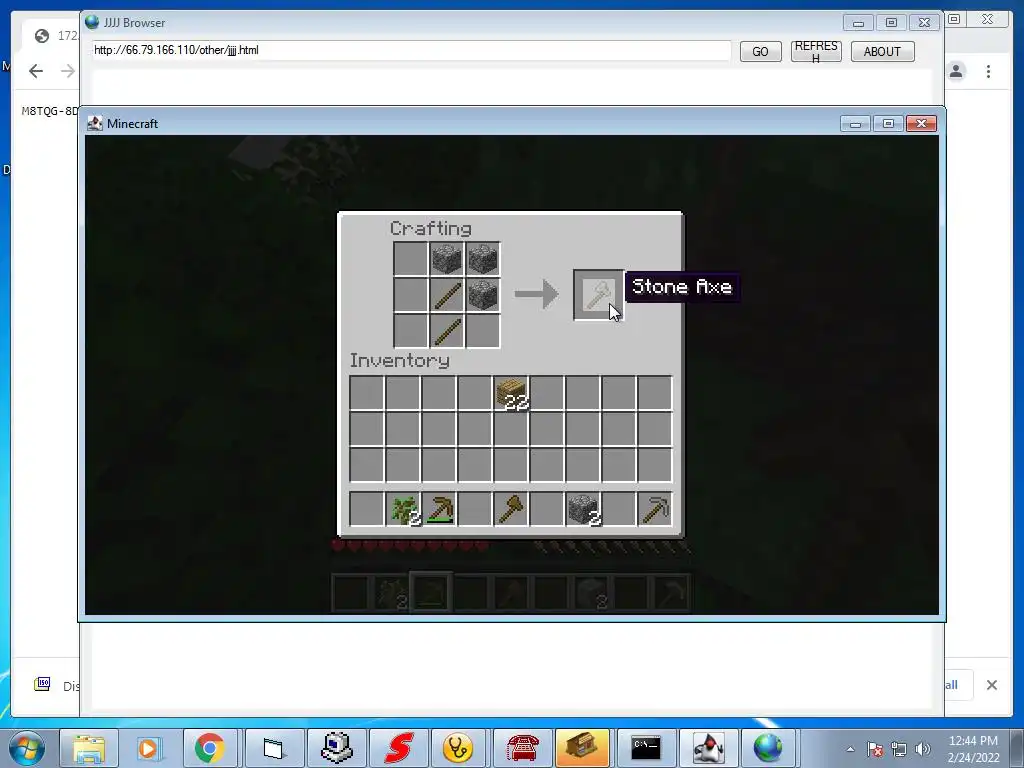Pick up cobblestone in top-middle crafting slot

click(447, 259)
